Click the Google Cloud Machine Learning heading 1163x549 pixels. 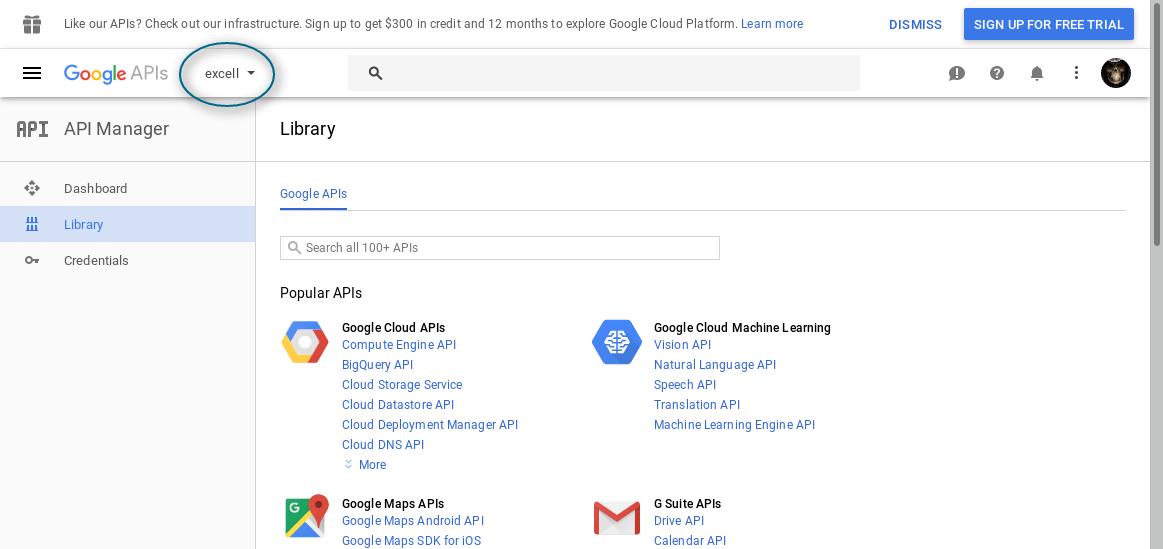[742, 328]
